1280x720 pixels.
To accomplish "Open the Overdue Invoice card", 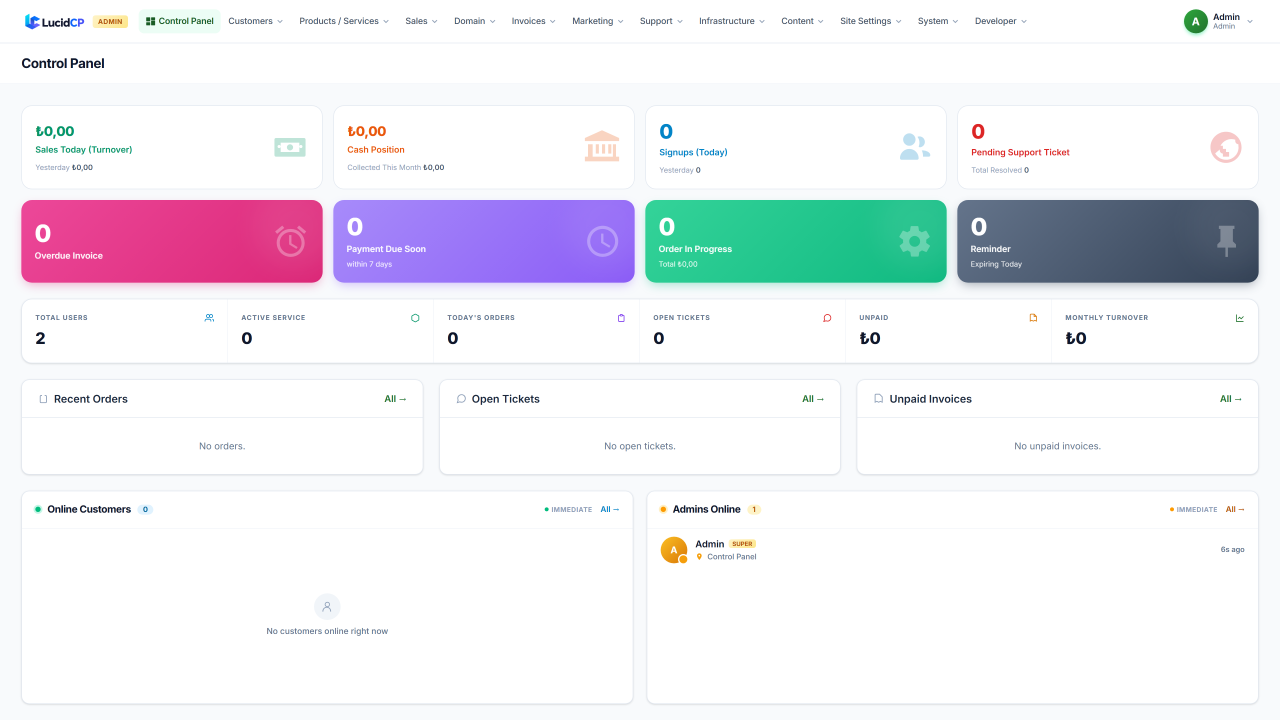I will coord(172,241).
